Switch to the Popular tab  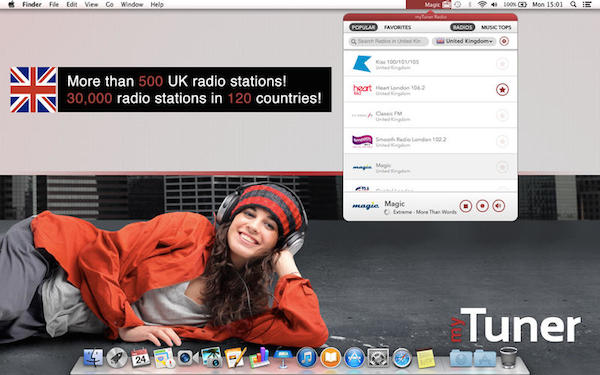[x=363, y=27]
